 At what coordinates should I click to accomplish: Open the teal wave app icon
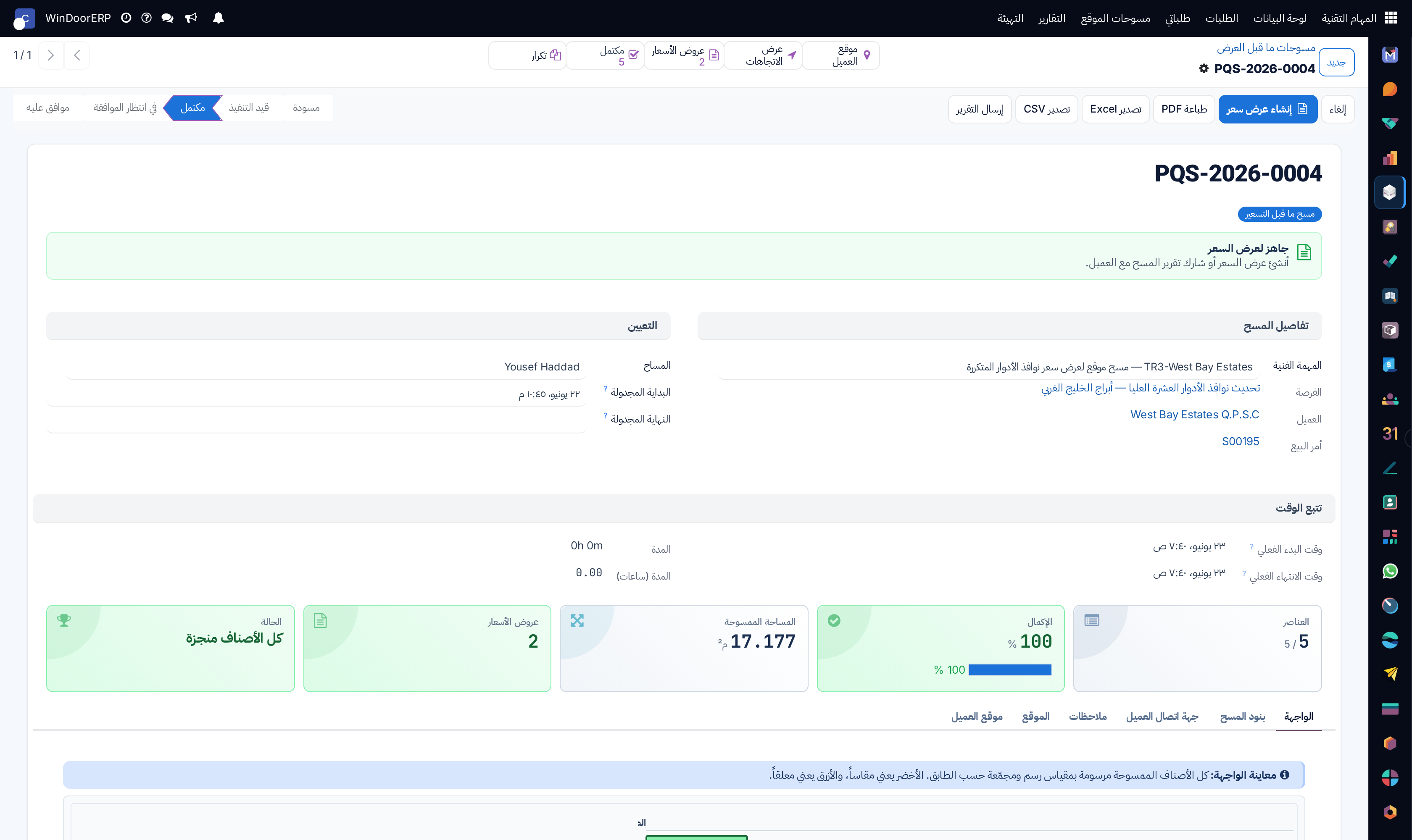pos(1389,640)
